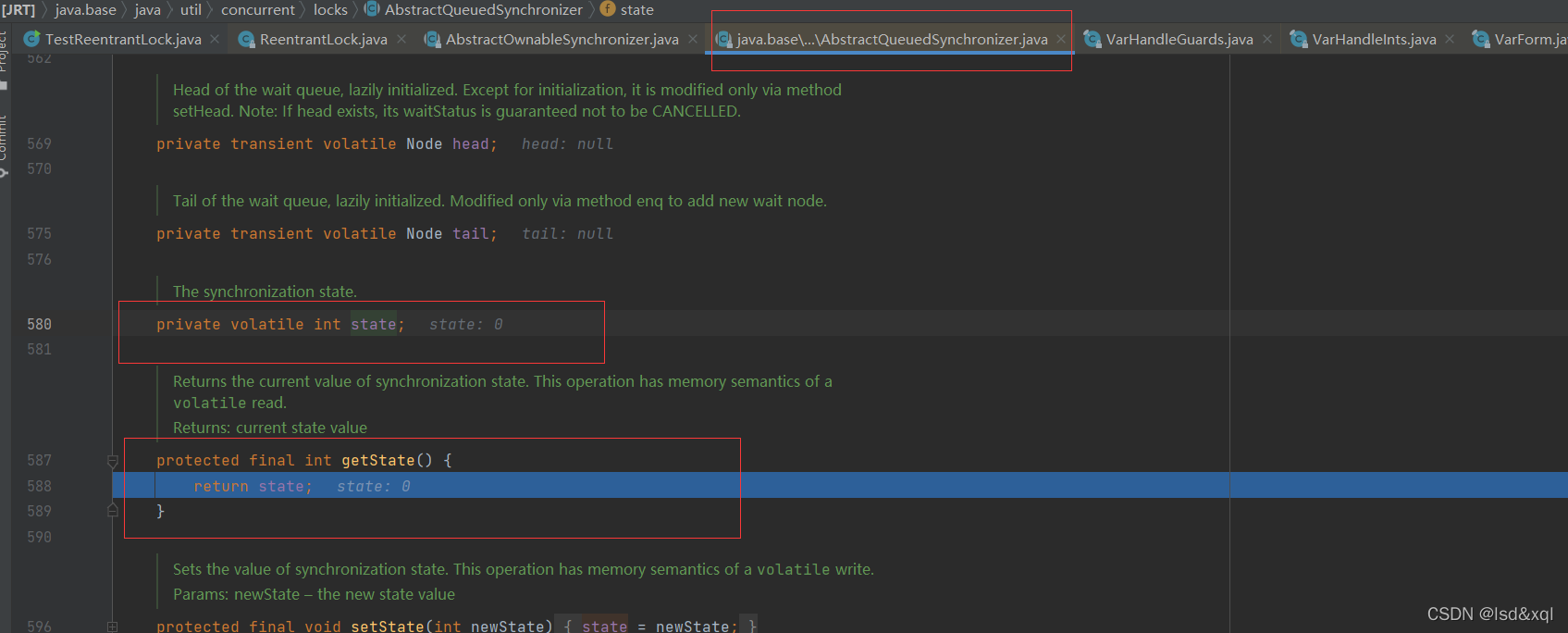This screenshot has width=1568, height=633.
Task: Click line number 569 in the gutter
Action: [39, 143]
